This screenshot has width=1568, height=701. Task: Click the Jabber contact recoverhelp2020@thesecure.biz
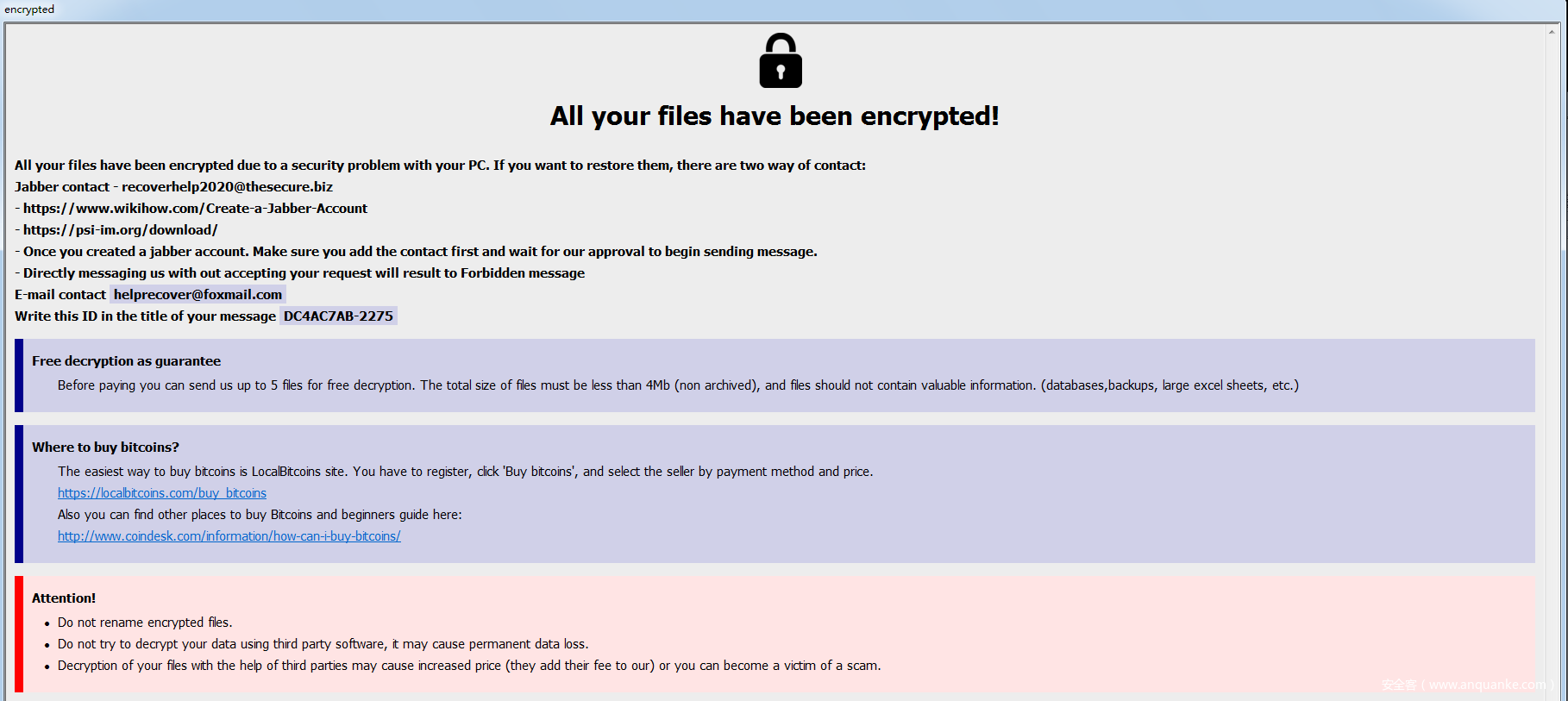[227, 187]
